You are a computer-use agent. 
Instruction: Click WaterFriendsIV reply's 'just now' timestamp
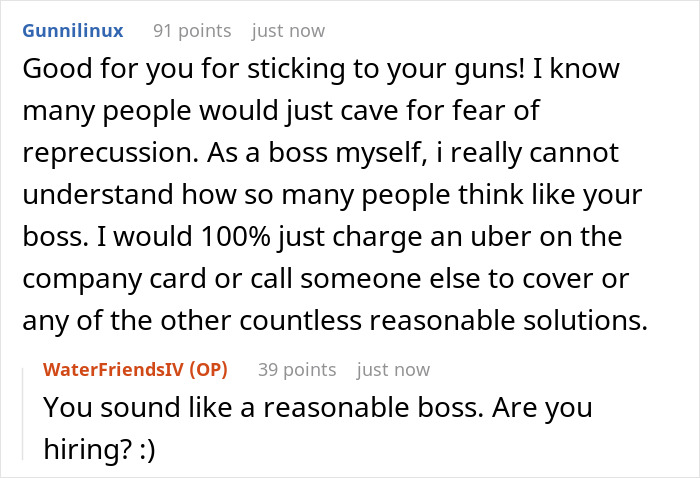tap(393, 370)
